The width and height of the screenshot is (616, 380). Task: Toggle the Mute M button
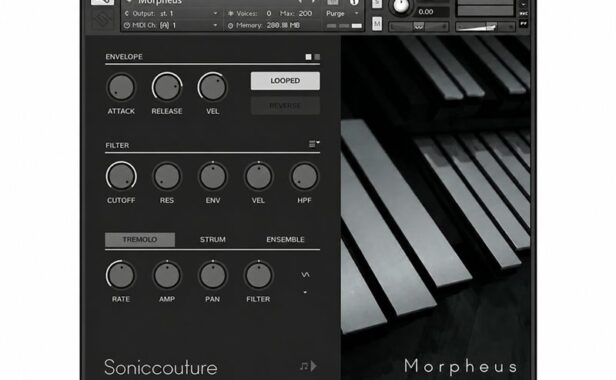(377, 24)
